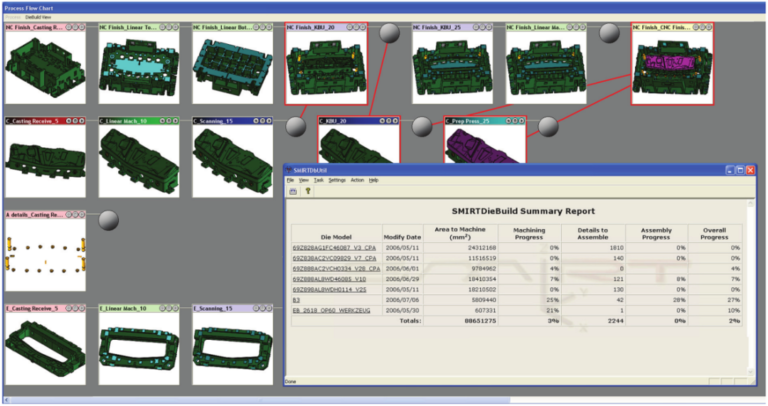Click the Done status bar text
The width and height of the screenshot is (768, 406).
[290, 381]
